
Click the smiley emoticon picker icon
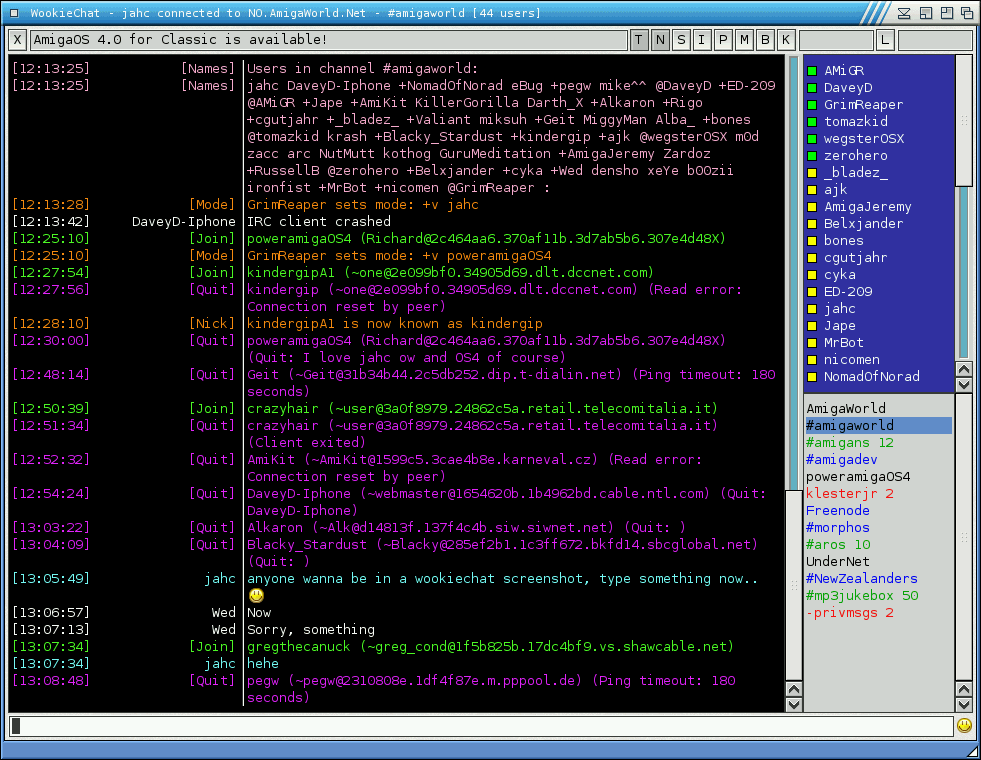pos(964,725)
